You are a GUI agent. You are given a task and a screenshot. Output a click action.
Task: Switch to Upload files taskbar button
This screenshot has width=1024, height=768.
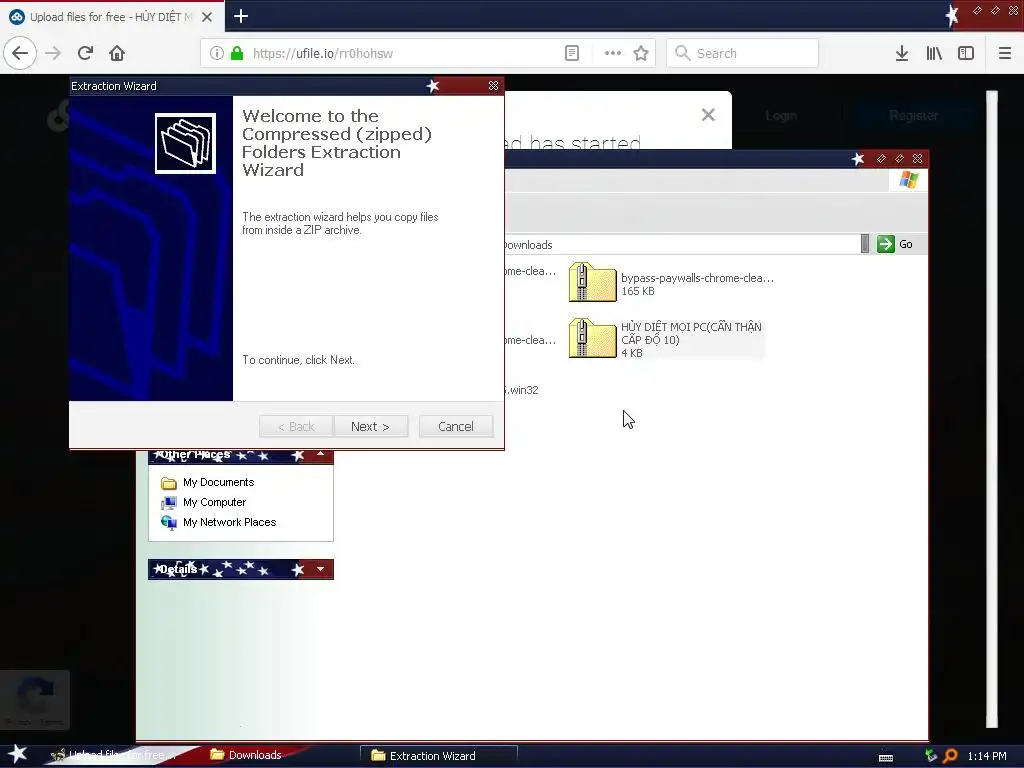click(x=114, y=755)
